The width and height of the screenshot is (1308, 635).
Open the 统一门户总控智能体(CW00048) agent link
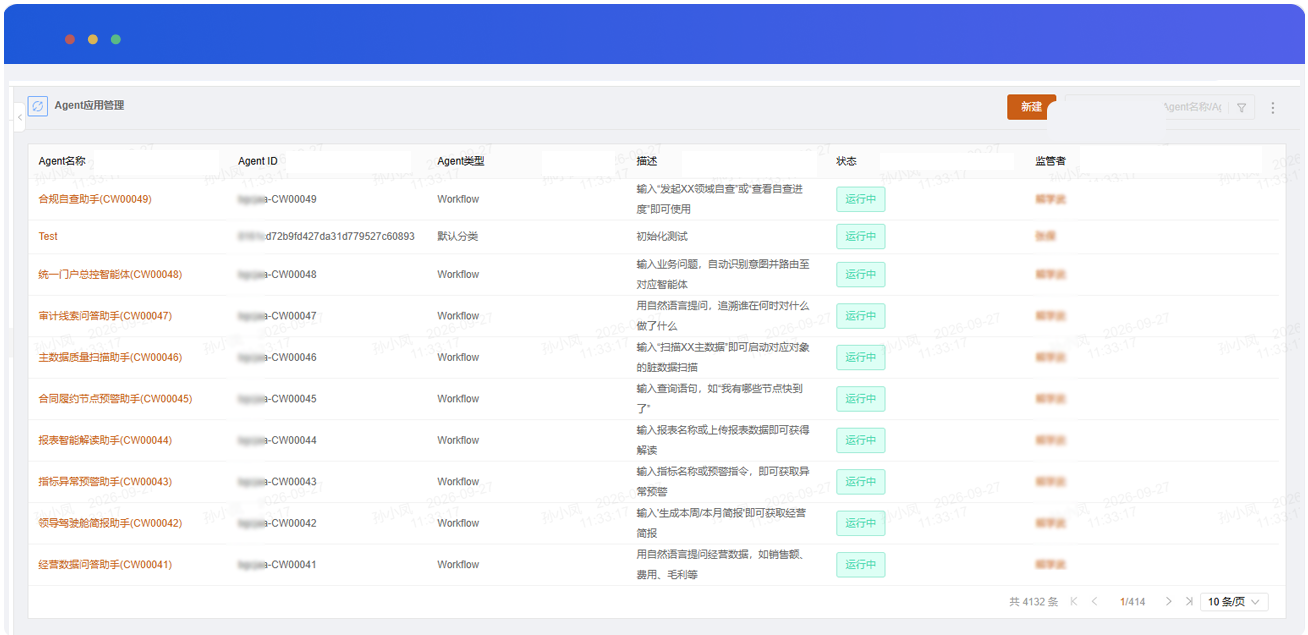pos(110,274)
